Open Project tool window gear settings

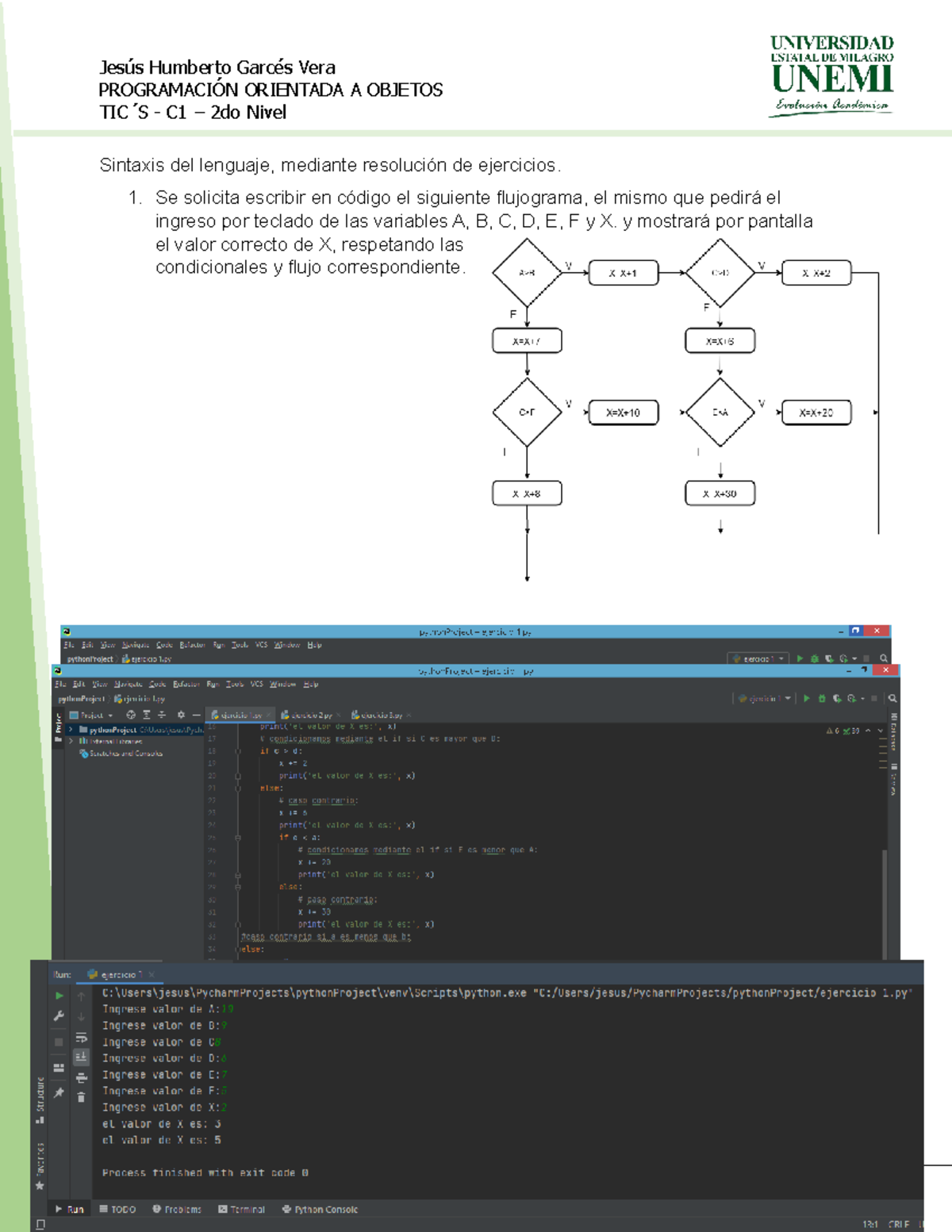[181, 715]
